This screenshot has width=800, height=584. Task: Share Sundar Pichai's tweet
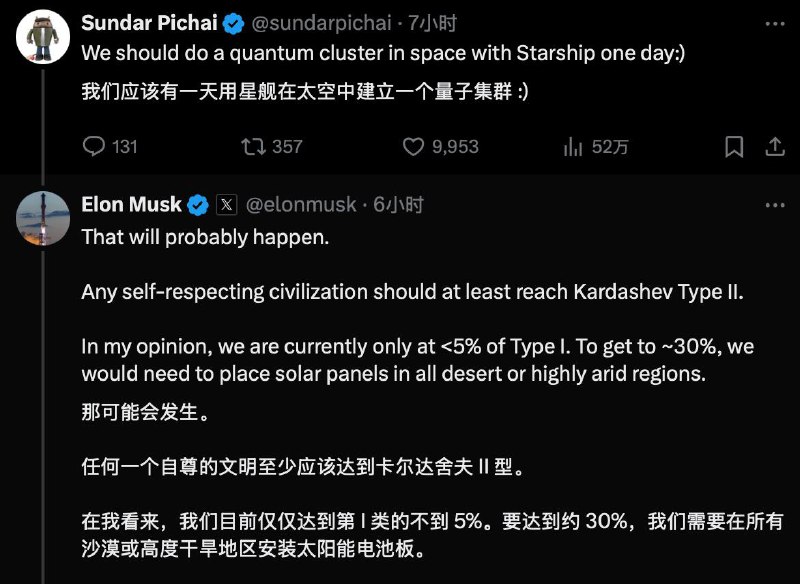click(774, 146)
